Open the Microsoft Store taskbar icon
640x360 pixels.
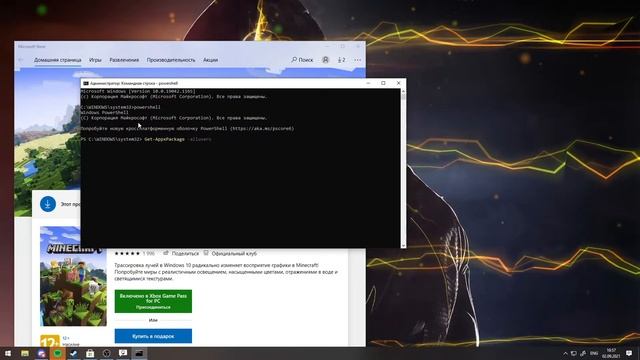pos(90,353)
